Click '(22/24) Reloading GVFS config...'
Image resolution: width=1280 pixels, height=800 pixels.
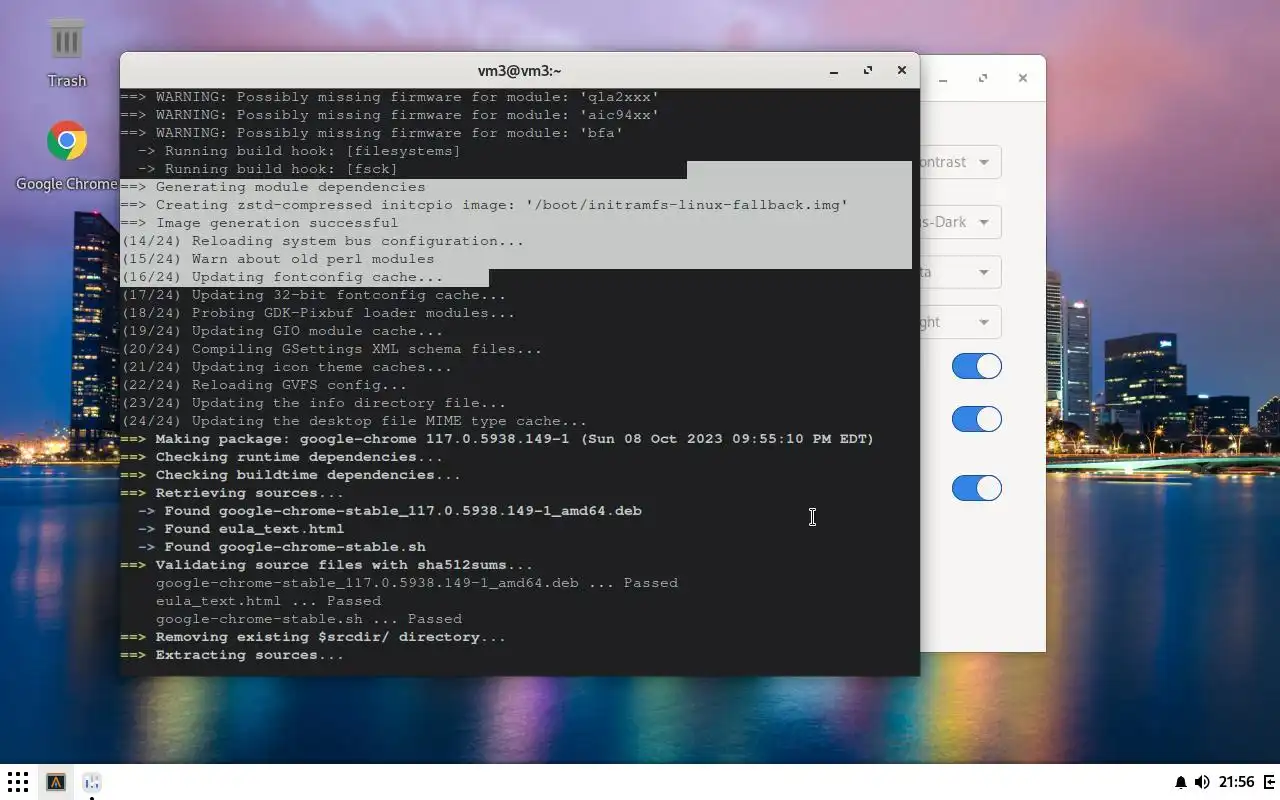pos(264,385)
